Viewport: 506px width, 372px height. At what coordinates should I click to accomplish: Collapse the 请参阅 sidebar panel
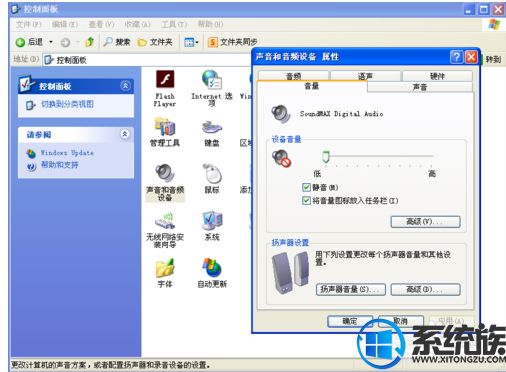click(125, 134)
